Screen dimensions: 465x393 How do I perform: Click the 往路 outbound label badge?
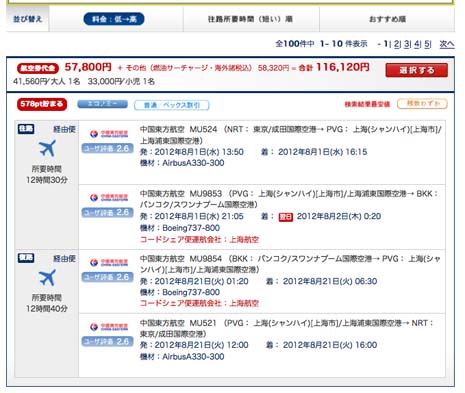26,129
